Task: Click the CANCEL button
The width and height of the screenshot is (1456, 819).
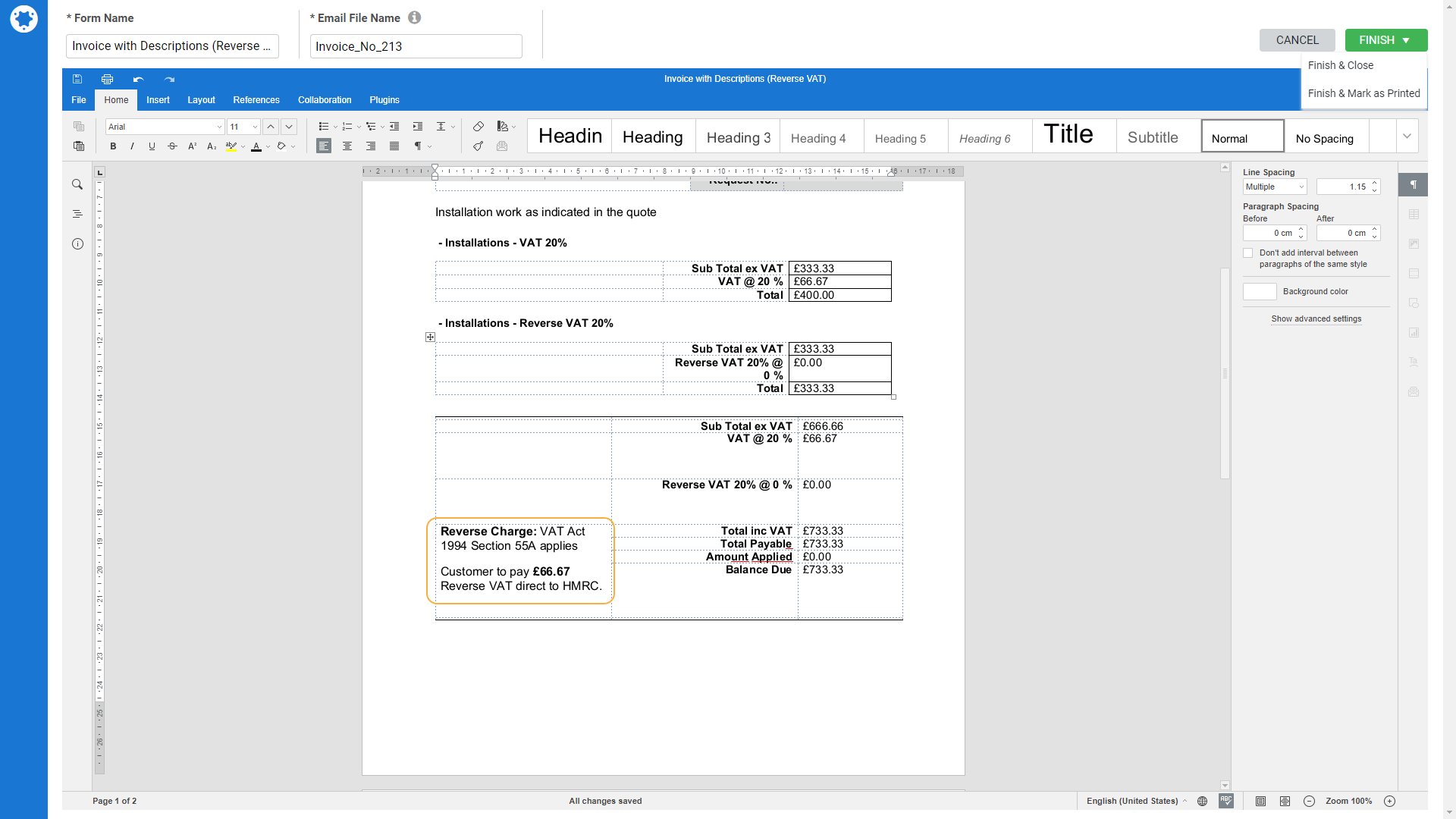Action: 1297,40
